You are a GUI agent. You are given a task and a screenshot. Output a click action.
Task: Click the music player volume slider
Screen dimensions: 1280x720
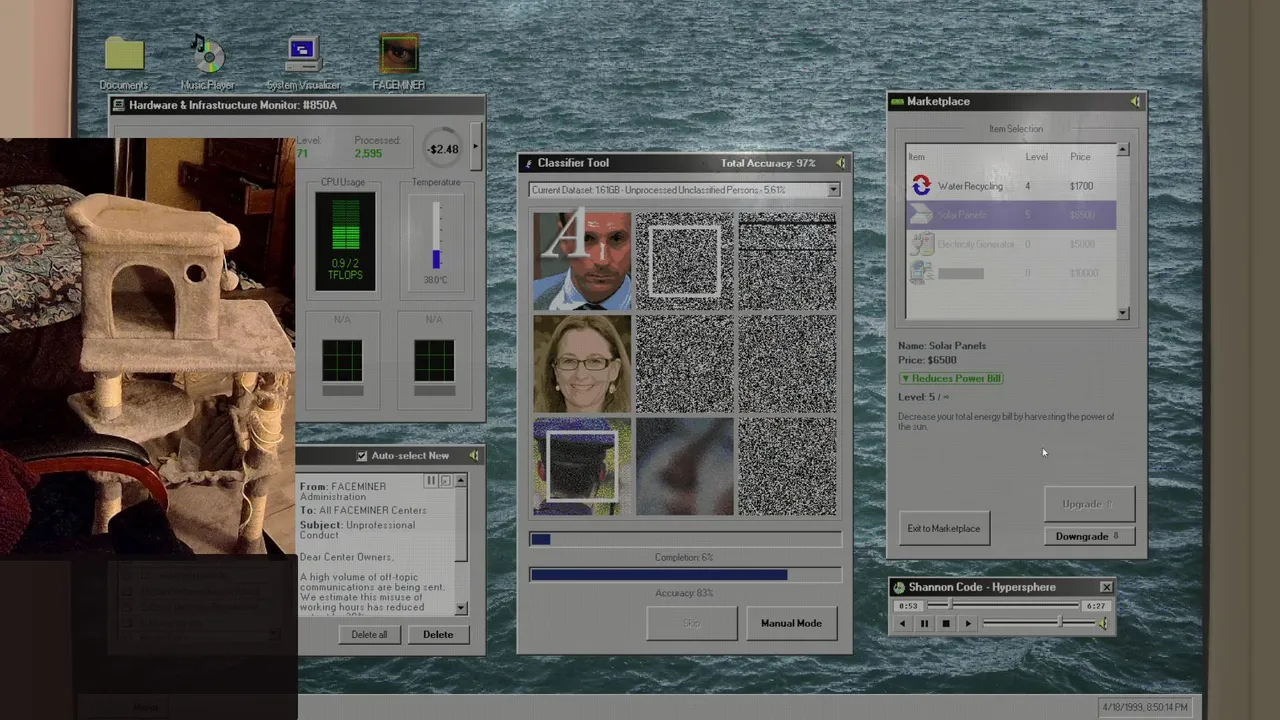point(1039,623)
